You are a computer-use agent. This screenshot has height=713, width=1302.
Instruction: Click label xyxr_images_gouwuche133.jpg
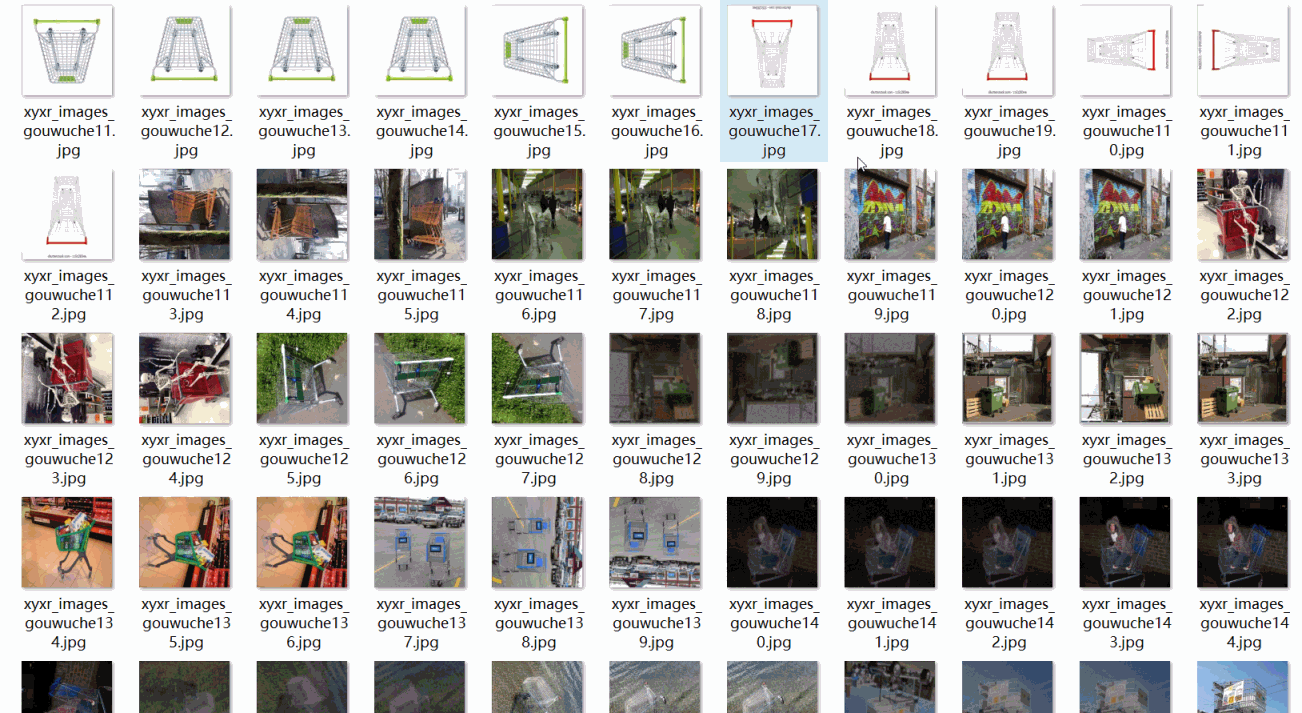coord(1244,459)
